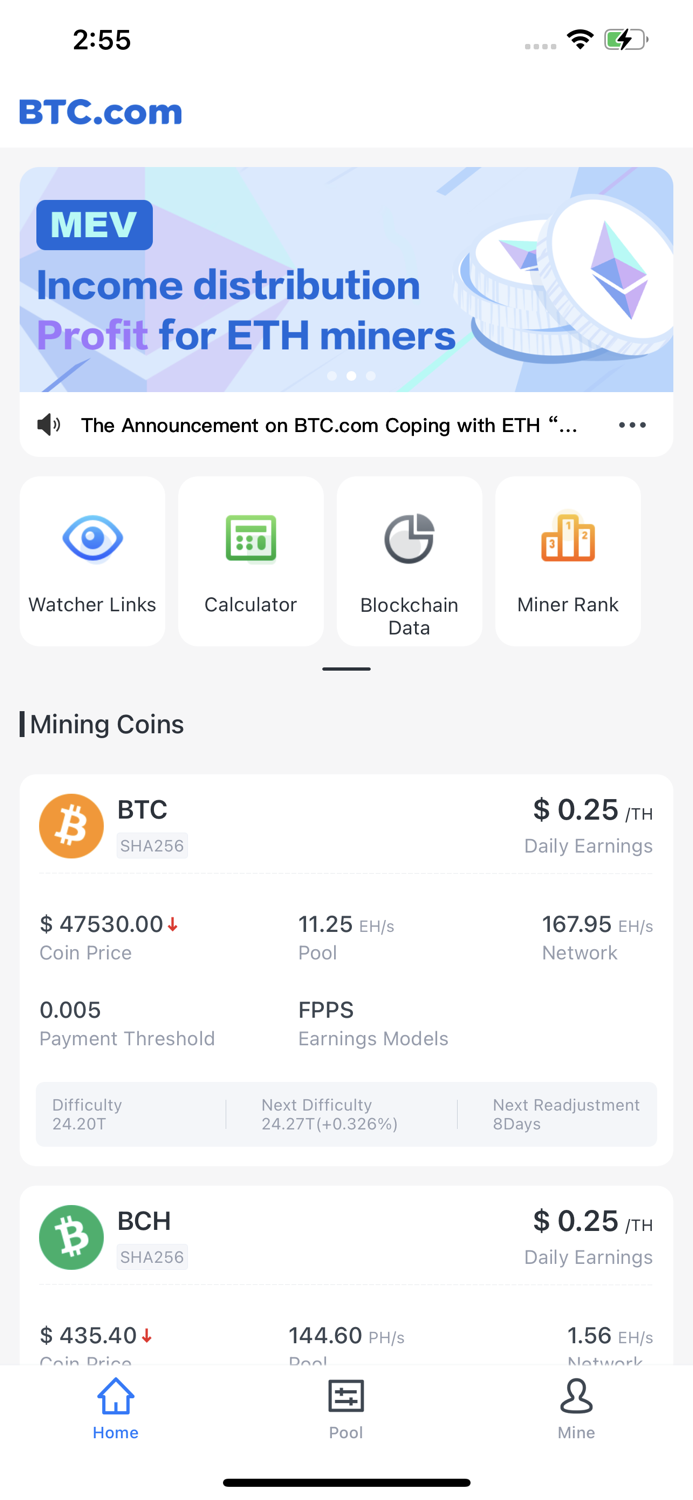Expand the shortcuts drawer handle
This screenshot has height=1500, width=693.
(x=346, y=668)
